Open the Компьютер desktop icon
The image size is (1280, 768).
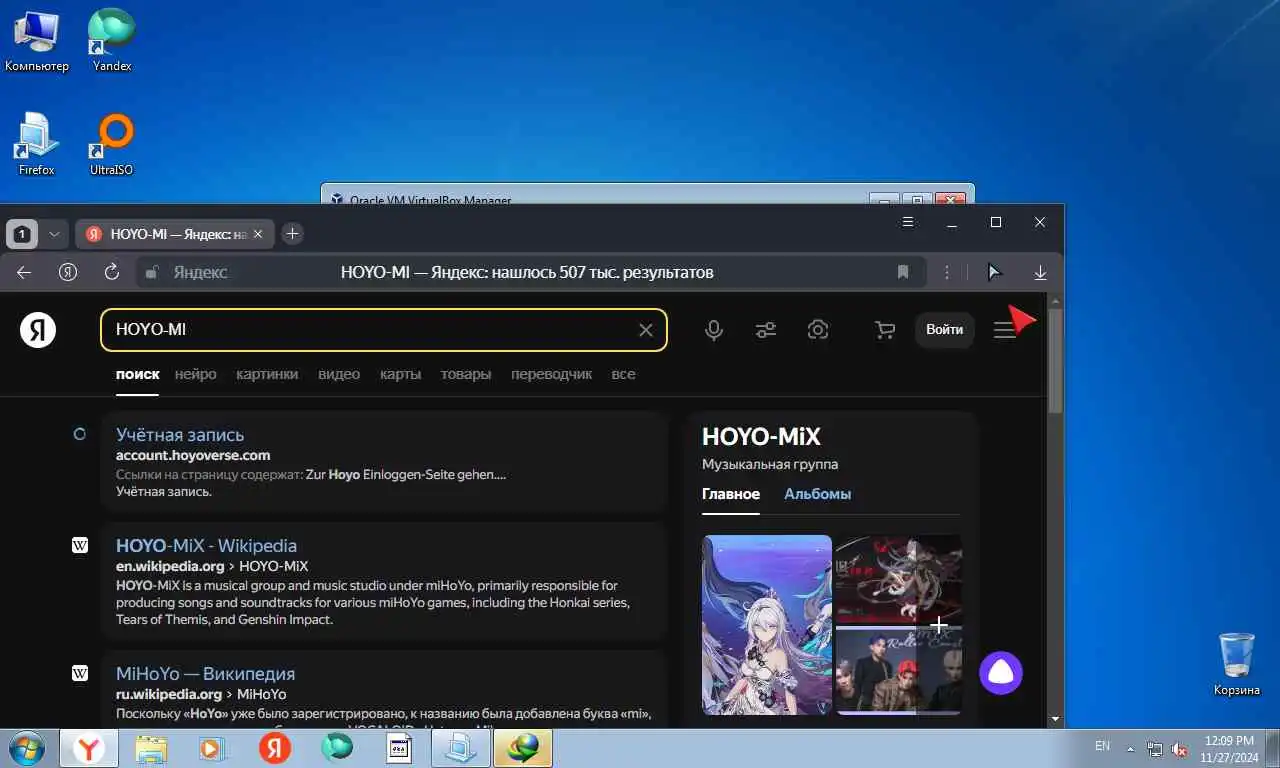tap(37, 42)
